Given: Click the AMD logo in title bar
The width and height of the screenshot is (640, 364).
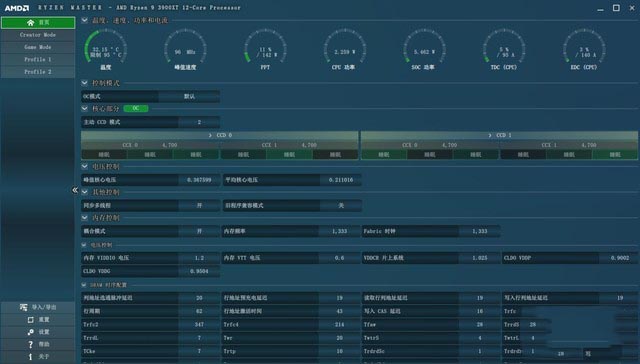Looking at the screenshot, I should [17, 8].
